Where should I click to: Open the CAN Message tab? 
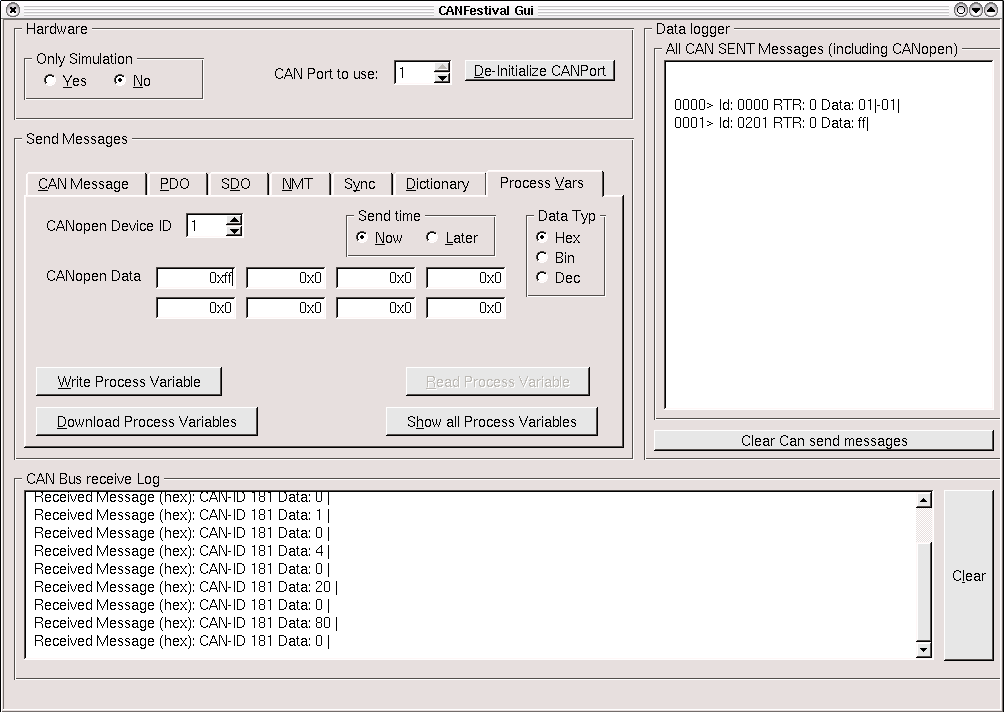[x=84, y=184]
